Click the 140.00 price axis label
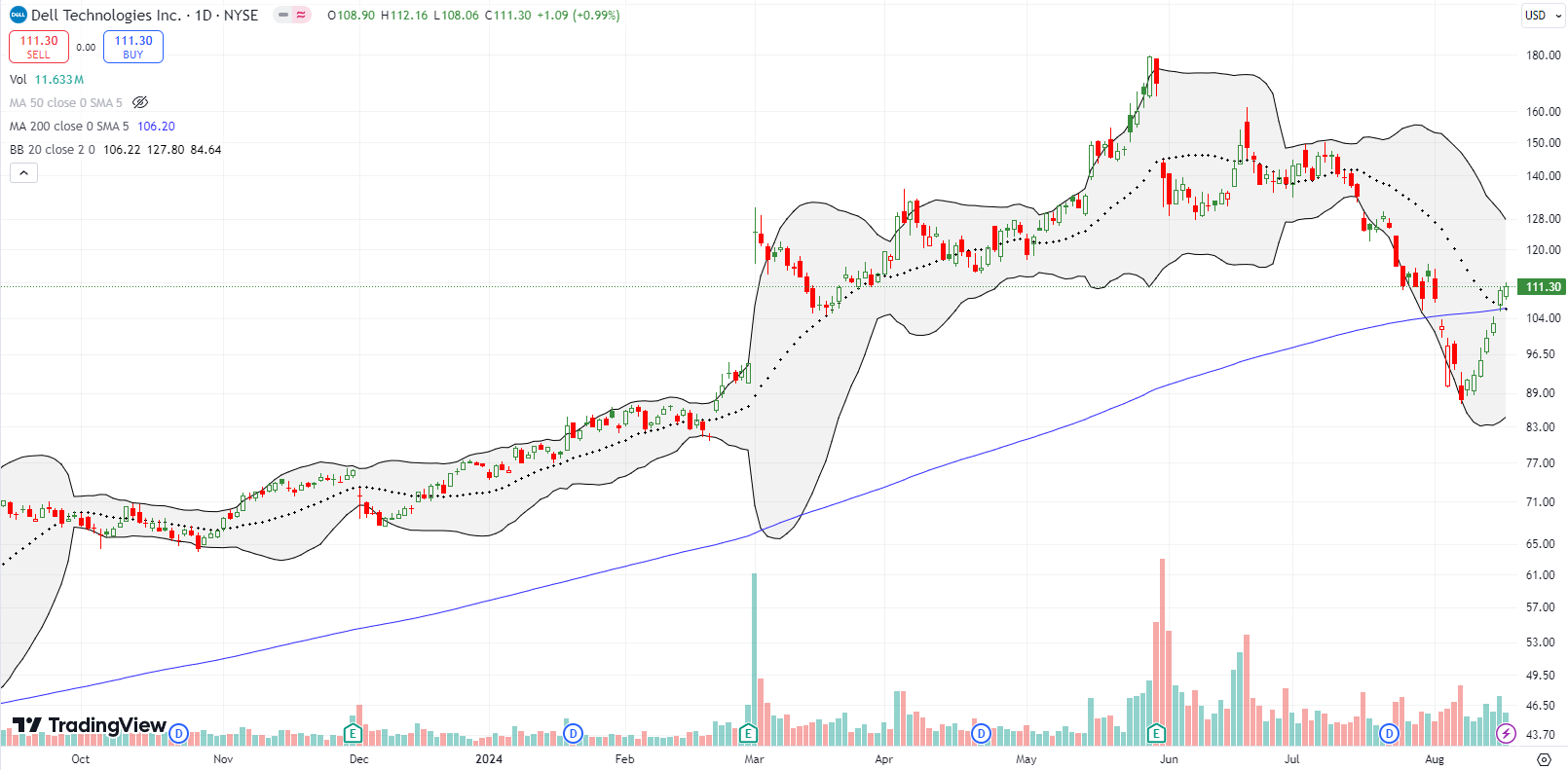 coord(1544,176)
